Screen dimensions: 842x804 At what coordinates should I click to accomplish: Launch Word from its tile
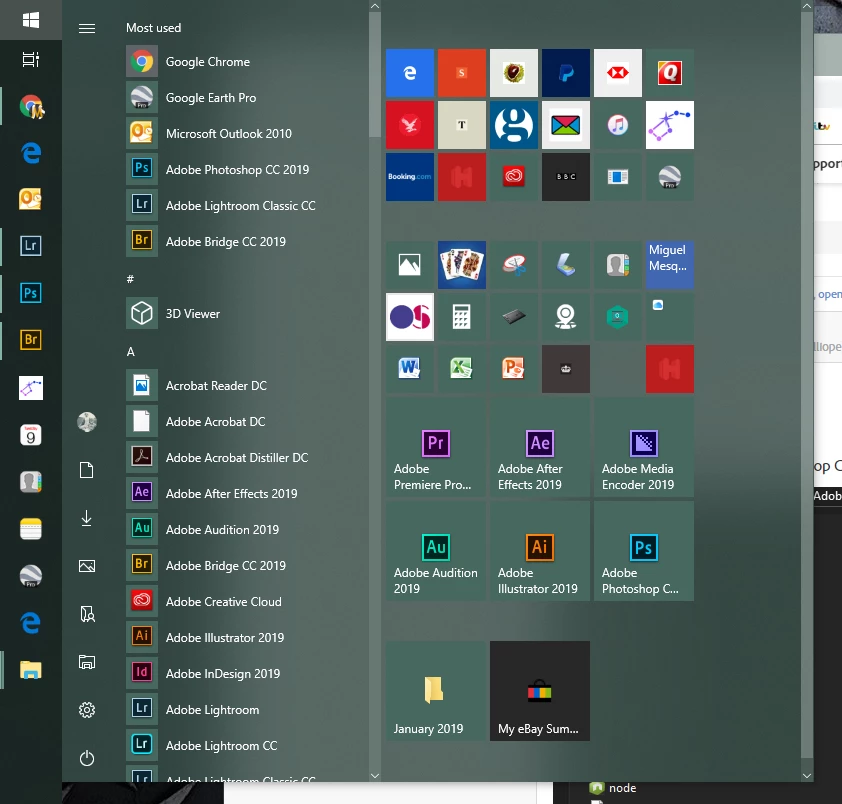tap(410, 369)
